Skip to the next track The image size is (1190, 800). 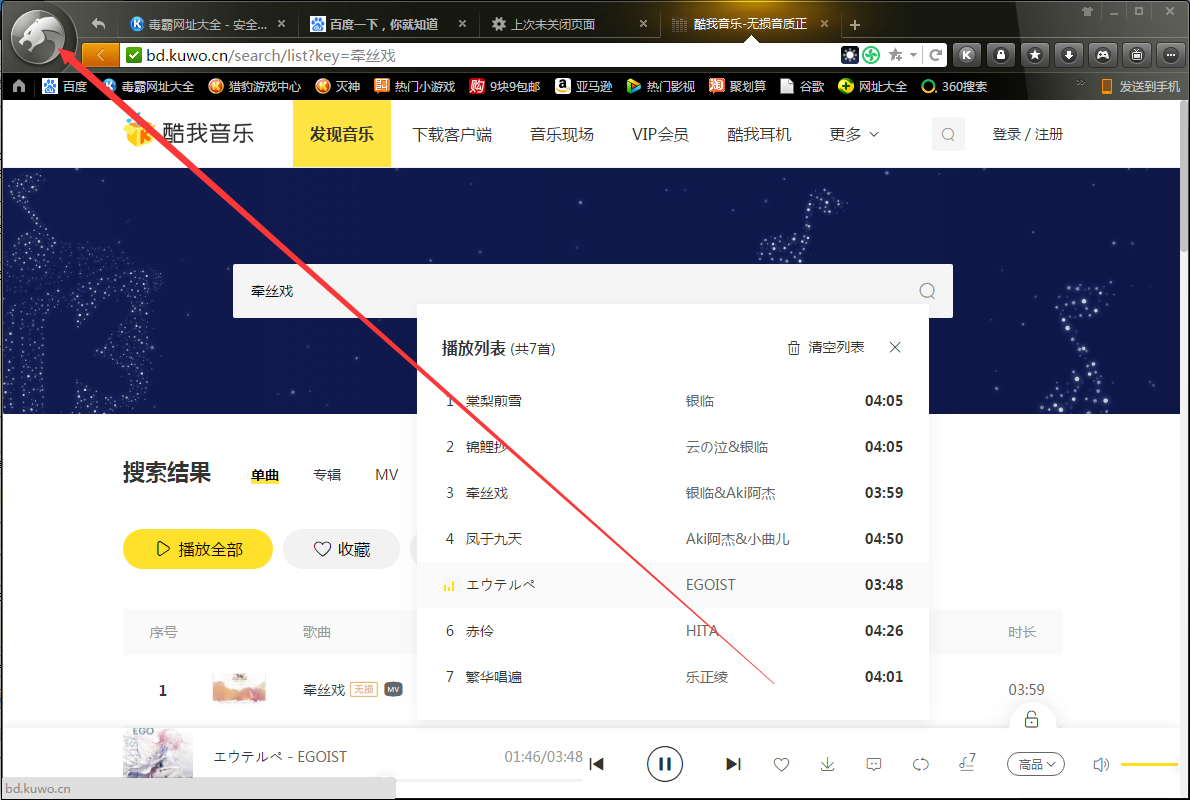733,763
